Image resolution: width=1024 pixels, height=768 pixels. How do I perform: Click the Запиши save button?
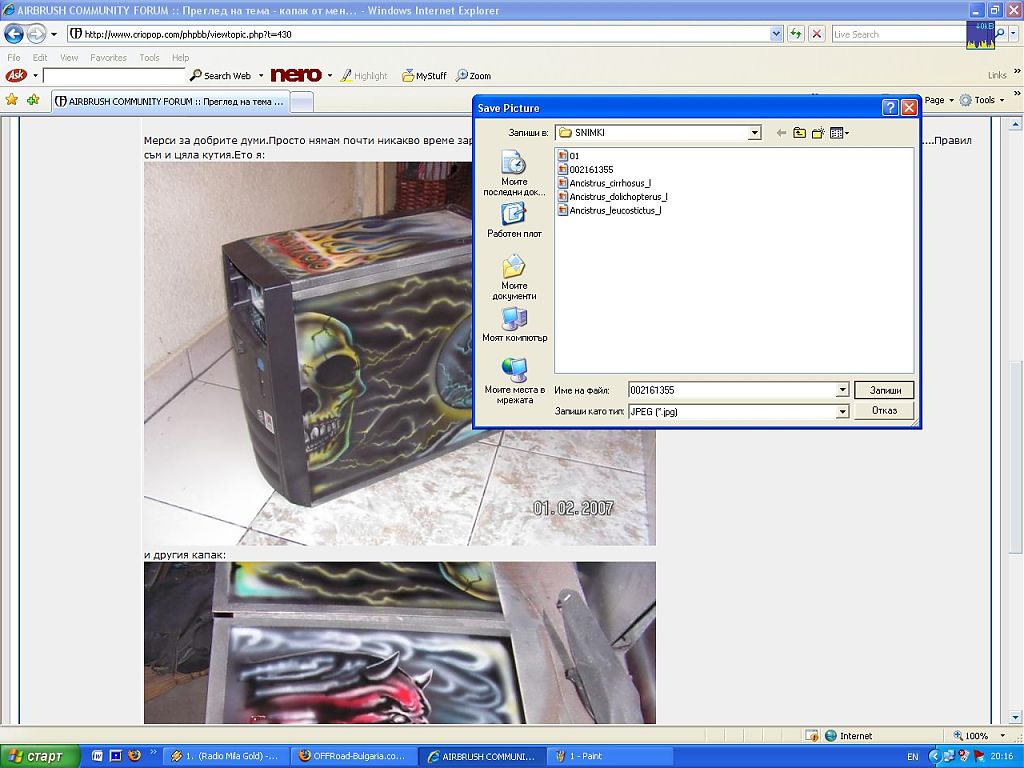pyautogui.click(x=884, y=390)
